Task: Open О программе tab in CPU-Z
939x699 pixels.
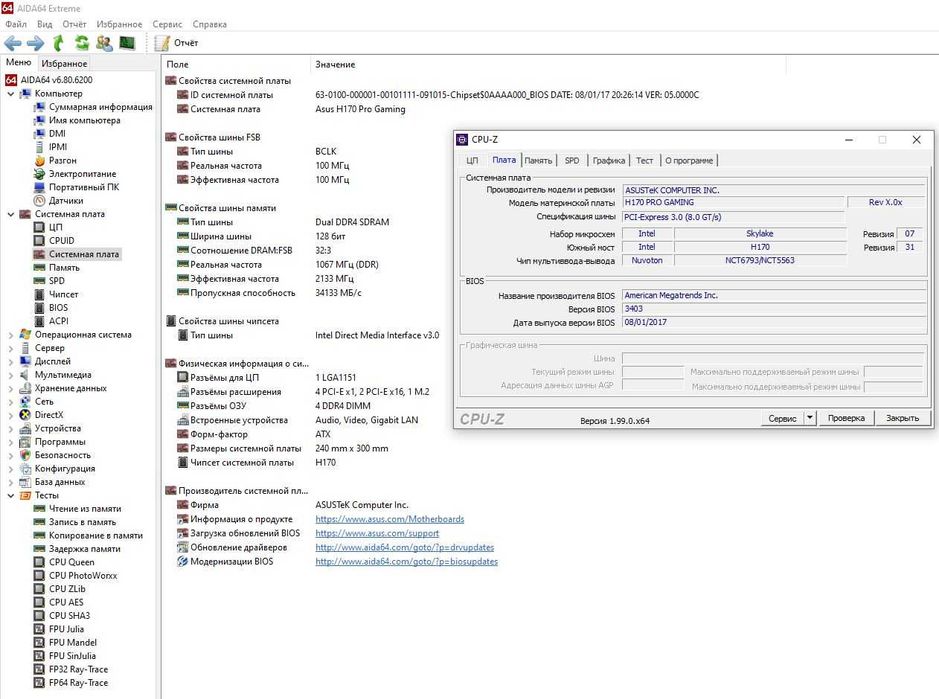Action: (x=689, y=161)
